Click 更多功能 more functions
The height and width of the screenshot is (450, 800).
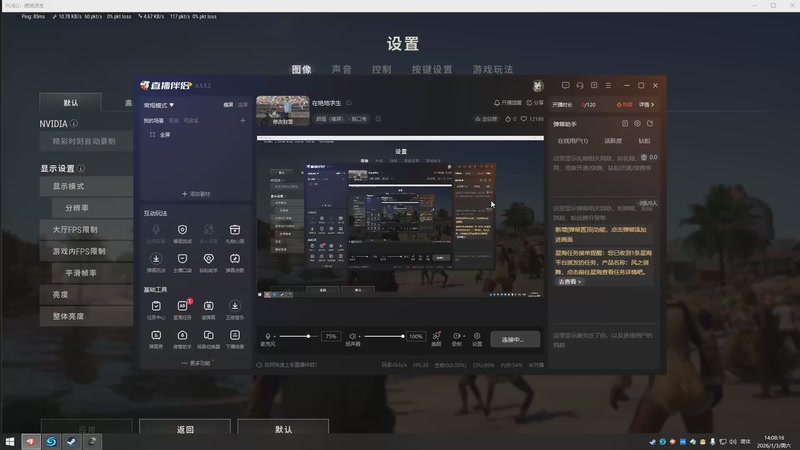coord(196,363)
